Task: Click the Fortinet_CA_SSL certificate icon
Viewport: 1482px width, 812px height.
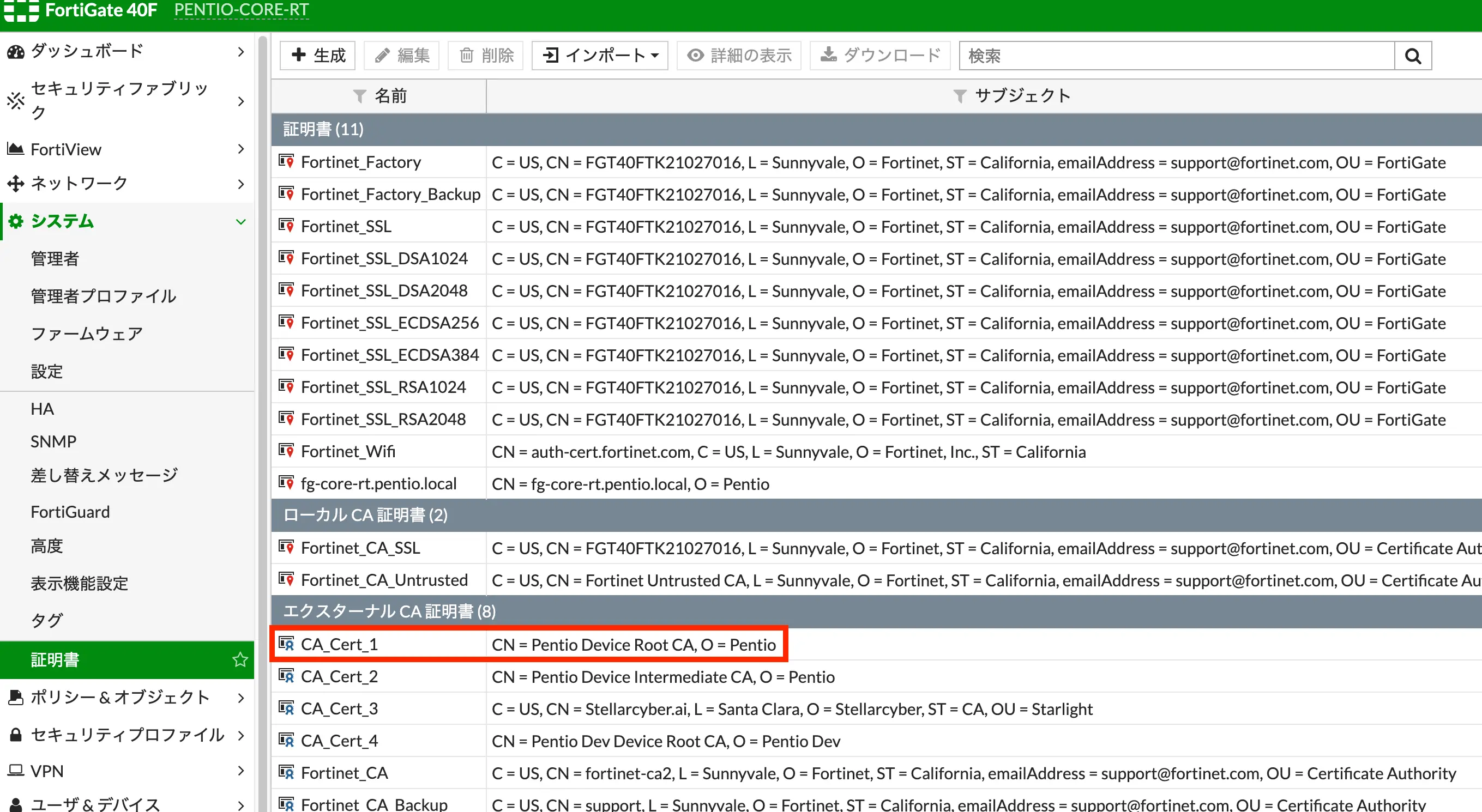Action: tap(286, 548)
